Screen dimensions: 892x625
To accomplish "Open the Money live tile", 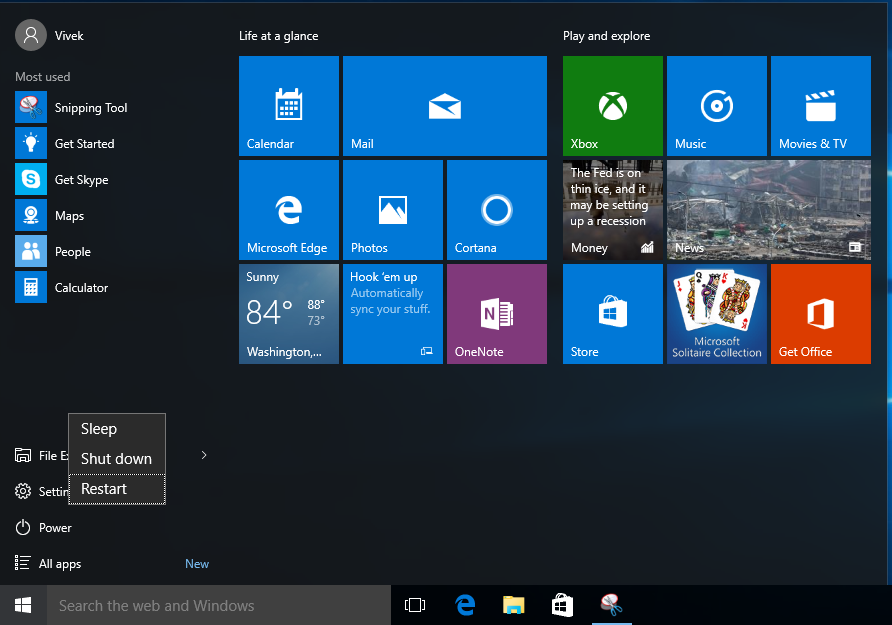I will 613,209.
